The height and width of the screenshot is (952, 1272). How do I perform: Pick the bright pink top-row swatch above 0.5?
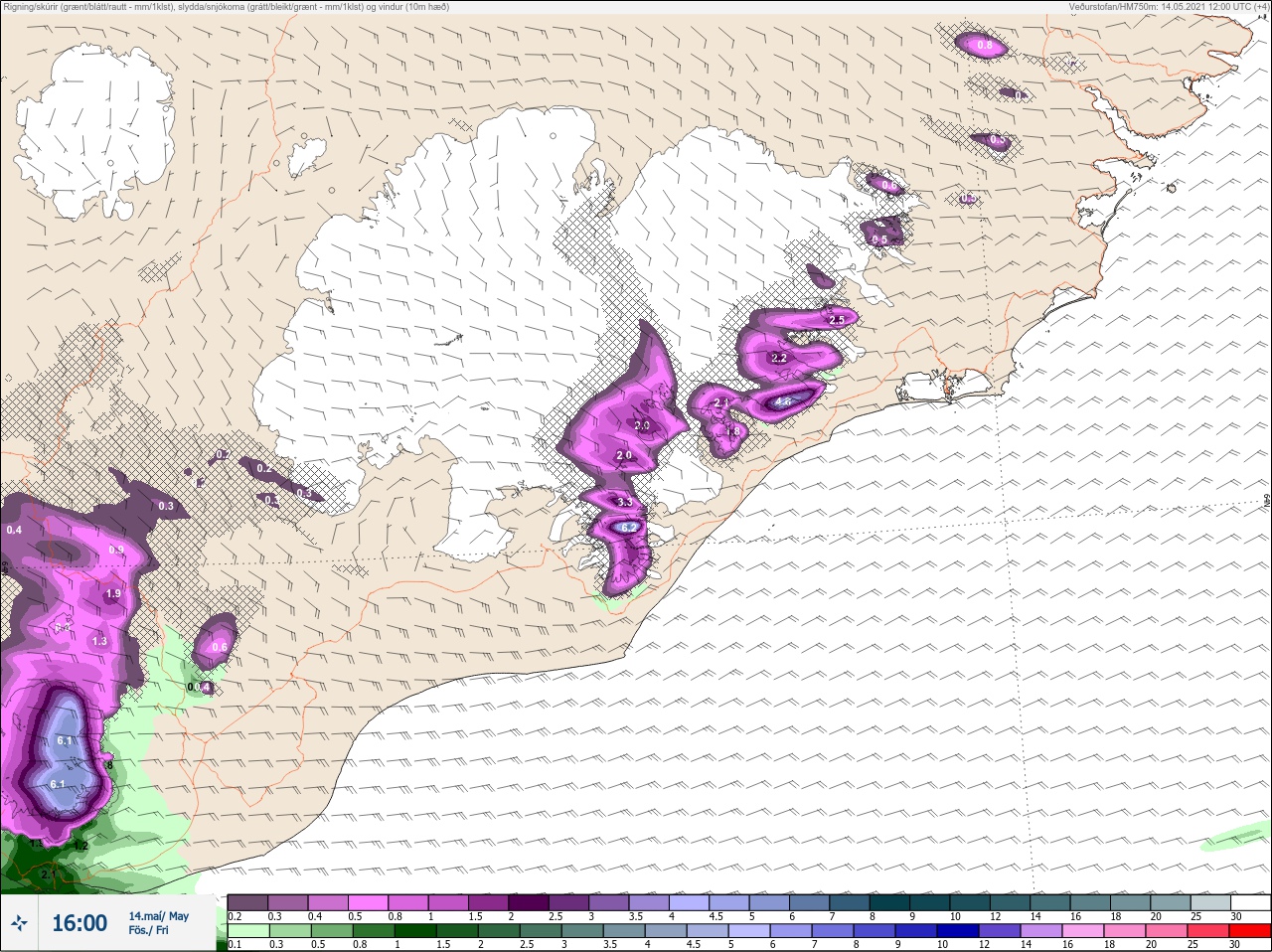(x=368, y=902)
